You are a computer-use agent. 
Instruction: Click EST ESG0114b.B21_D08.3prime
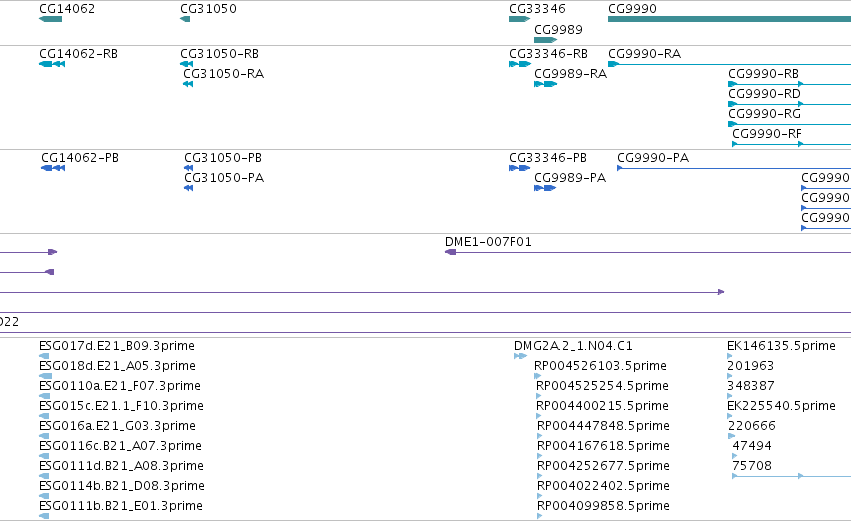(x=122, y=486)
